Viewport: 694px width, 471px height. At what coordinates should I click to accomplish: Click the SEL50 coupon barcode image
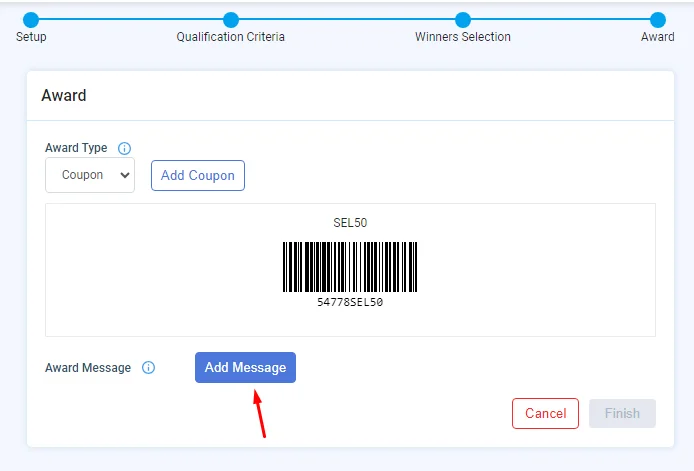click(x=350, y=267)
